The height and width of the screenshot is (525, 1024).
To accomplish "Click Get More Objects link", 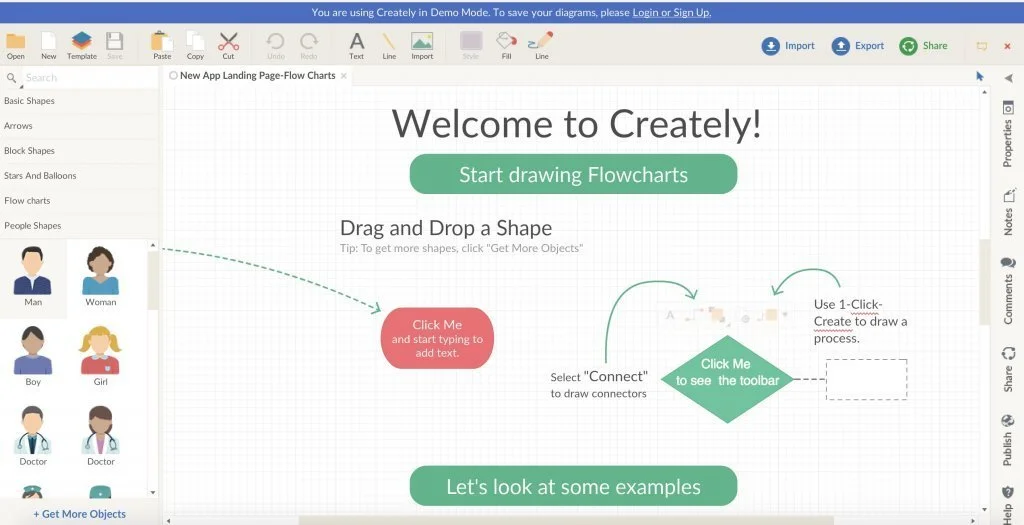I will click(79, 514).
